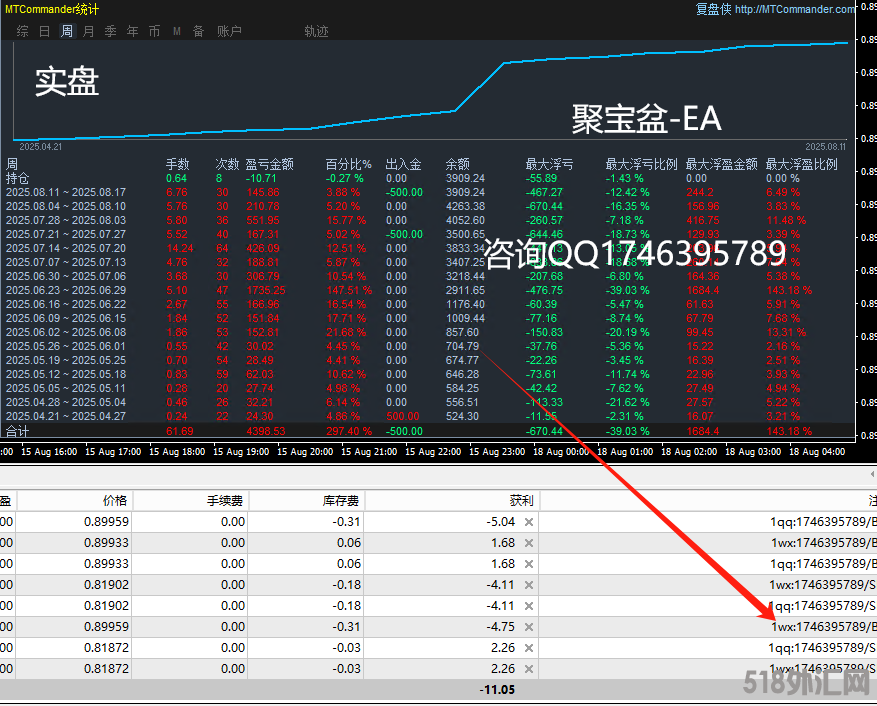This screenshot has width=877, height=706.
Task: Sort orders by 获利 column header
Action: (x=520, y=500)
